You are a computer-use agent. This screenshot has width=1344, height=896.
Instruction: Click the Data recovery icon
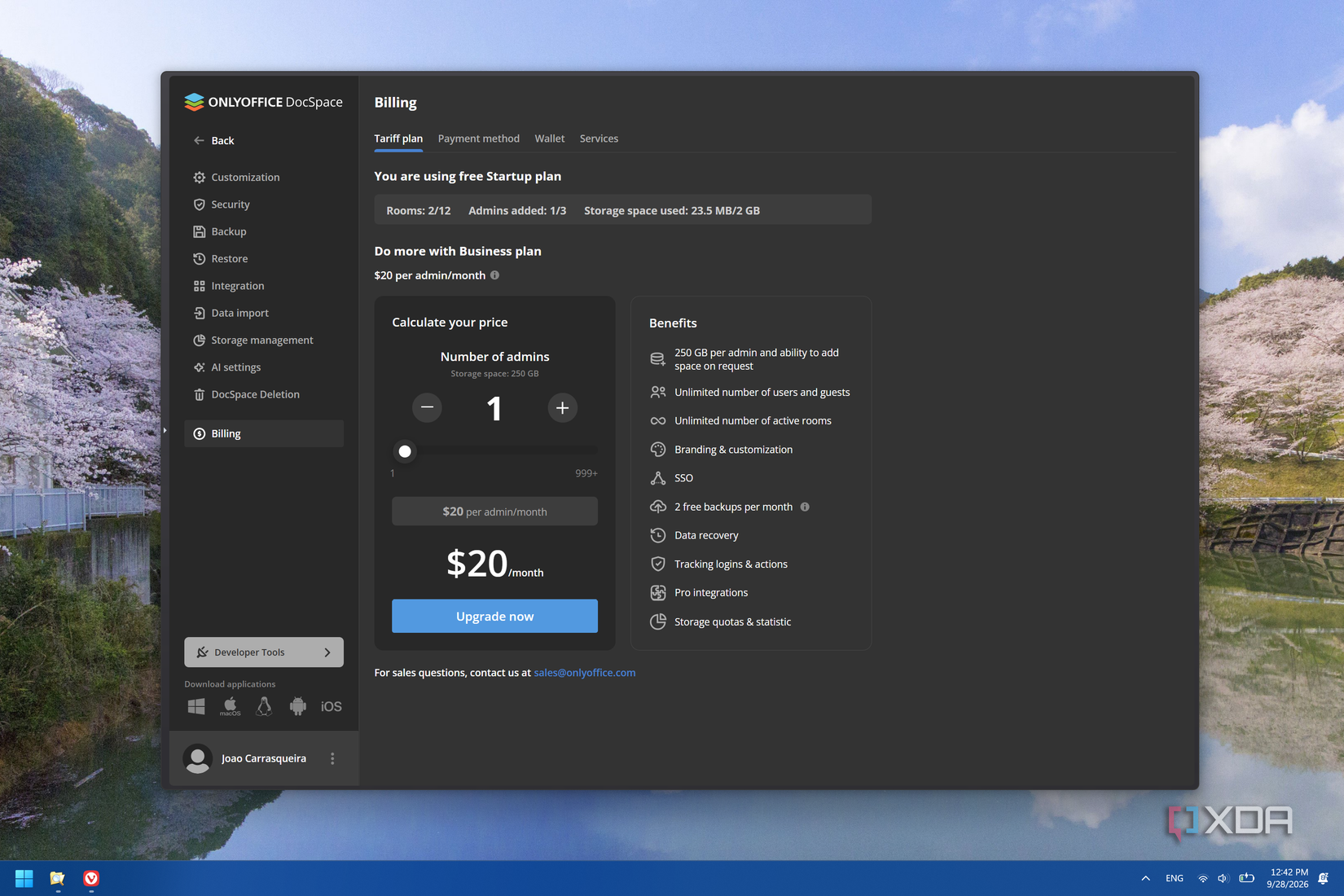point(658,535)
